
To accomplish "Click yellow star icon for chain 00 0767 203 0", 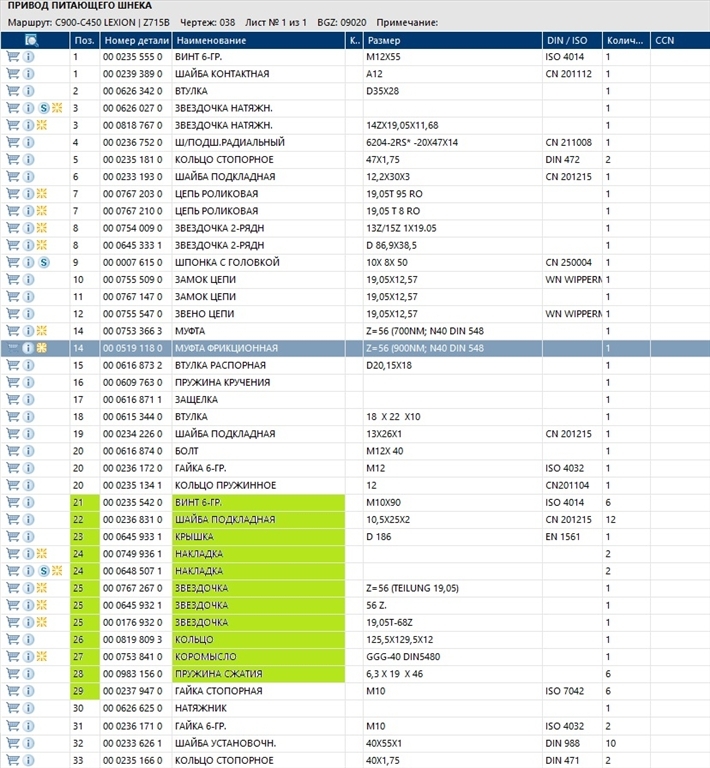I will click(x=42, y=193).
